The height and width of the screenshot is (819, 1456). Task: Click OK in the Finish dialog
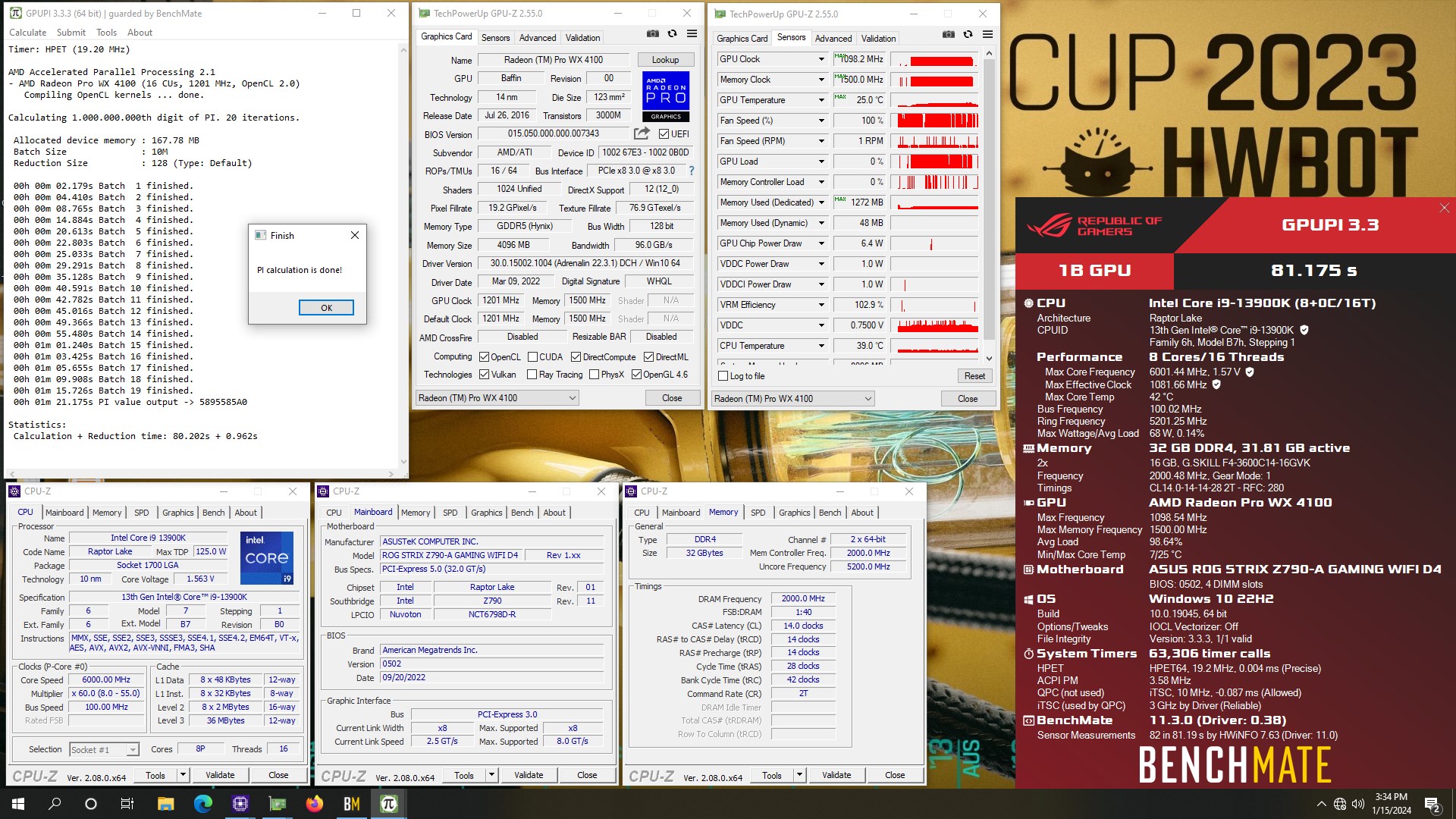(x=326, y=308)
